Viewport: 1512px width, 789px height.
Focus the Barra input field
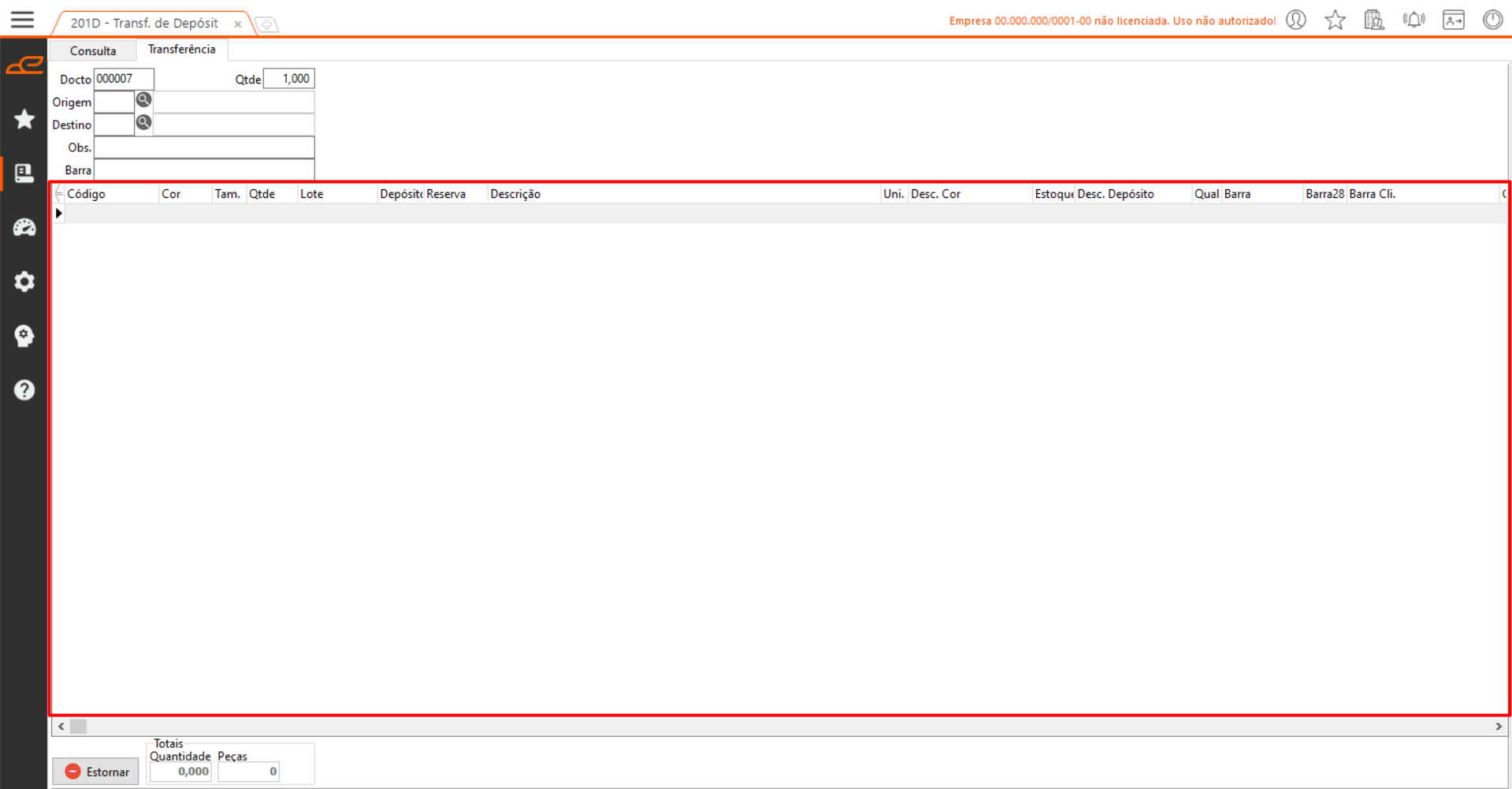(x=204, y=170)
